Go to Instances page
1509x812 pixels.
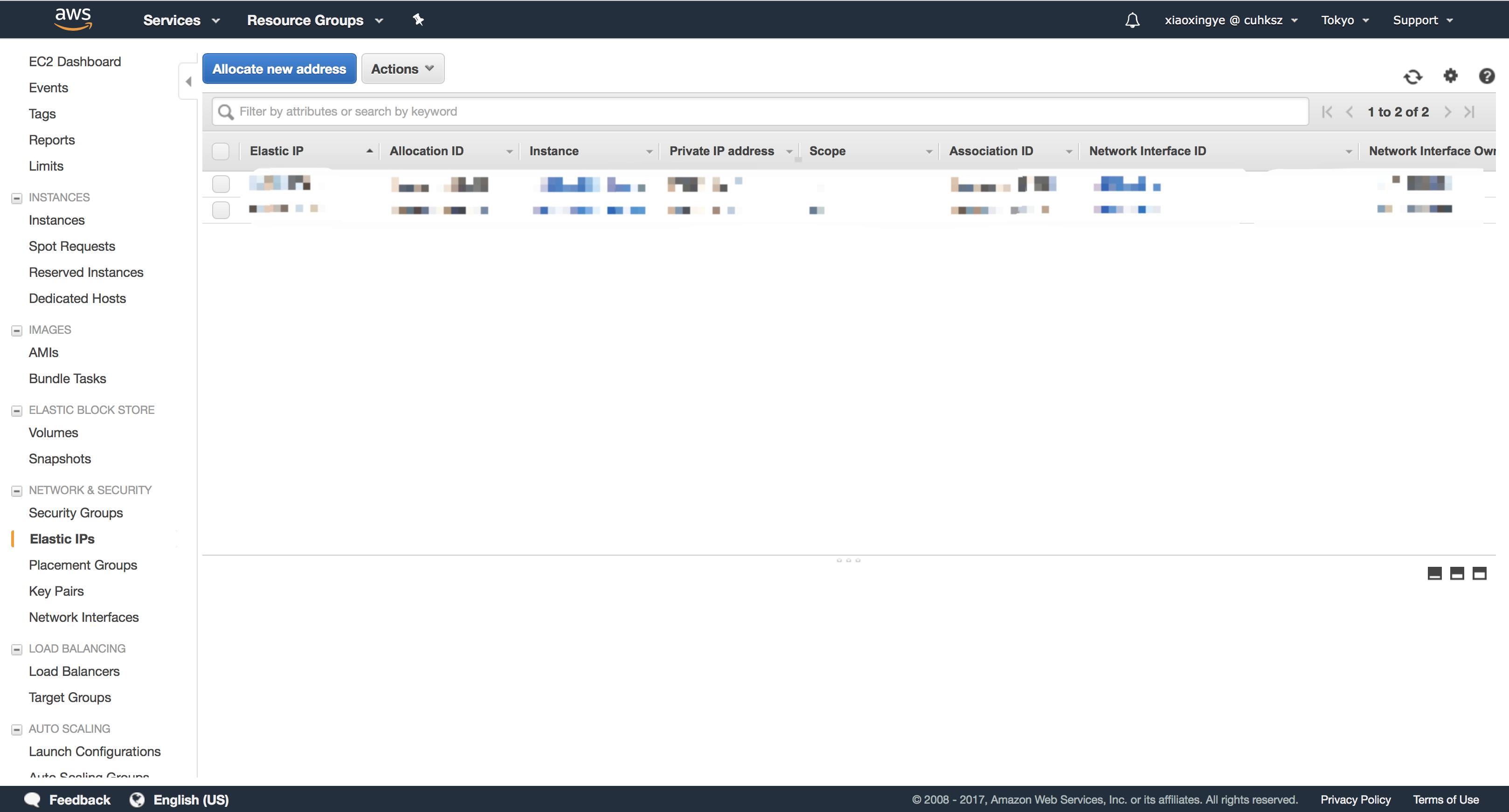pos(56,220)
